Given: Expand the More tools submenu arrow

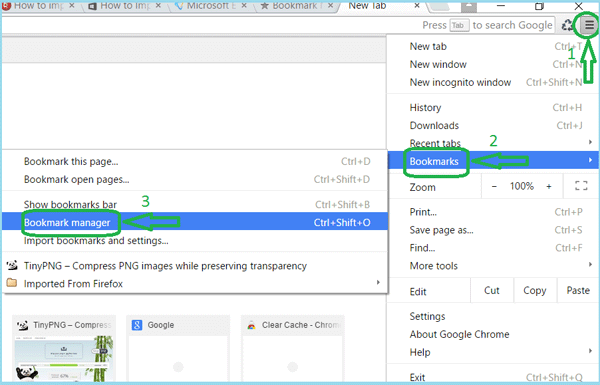Looking at the screenshot, I should click(590, 265).
